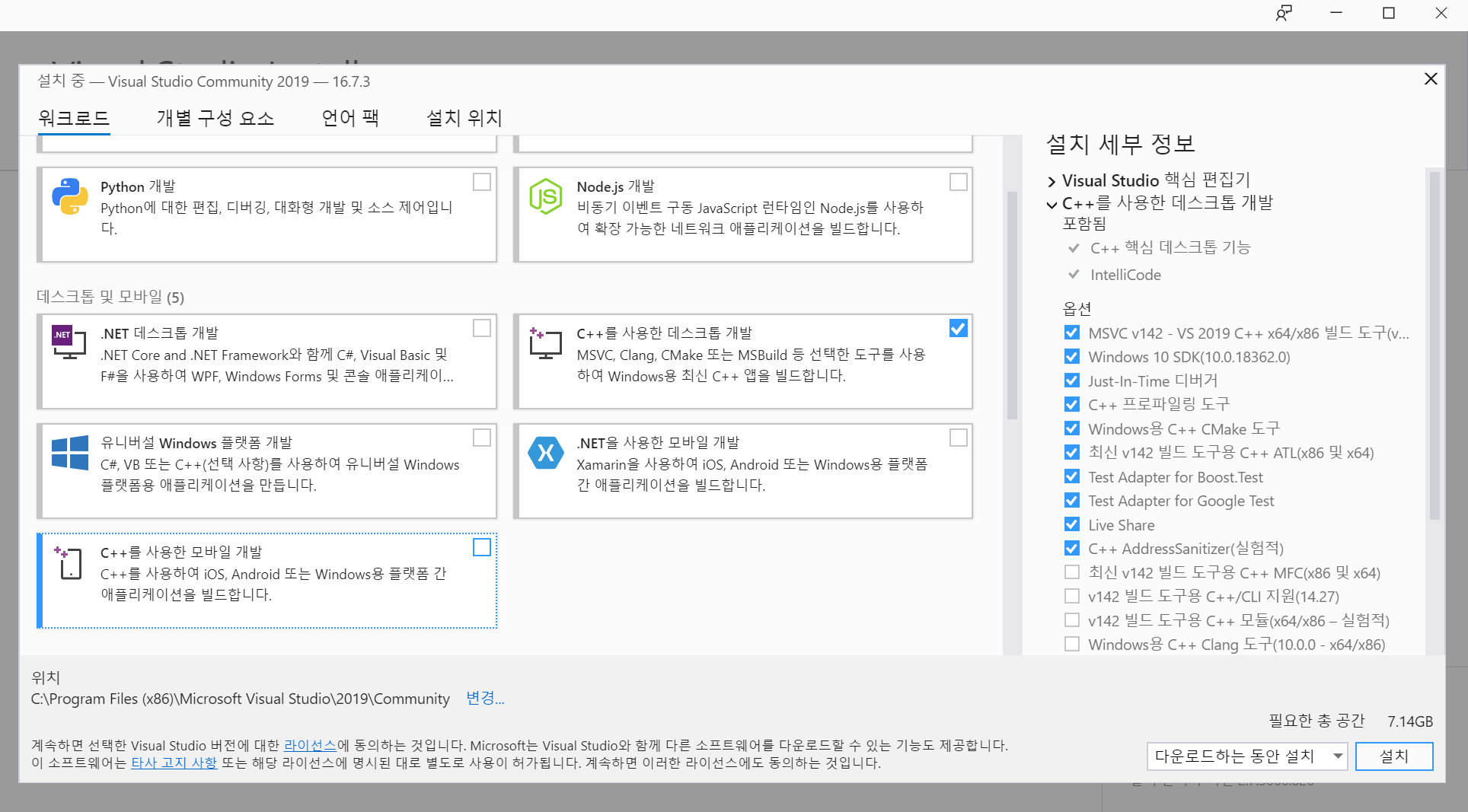
Task: Uncheck MSVC v142 build tools option
Action: click(x=1072, y=333)
